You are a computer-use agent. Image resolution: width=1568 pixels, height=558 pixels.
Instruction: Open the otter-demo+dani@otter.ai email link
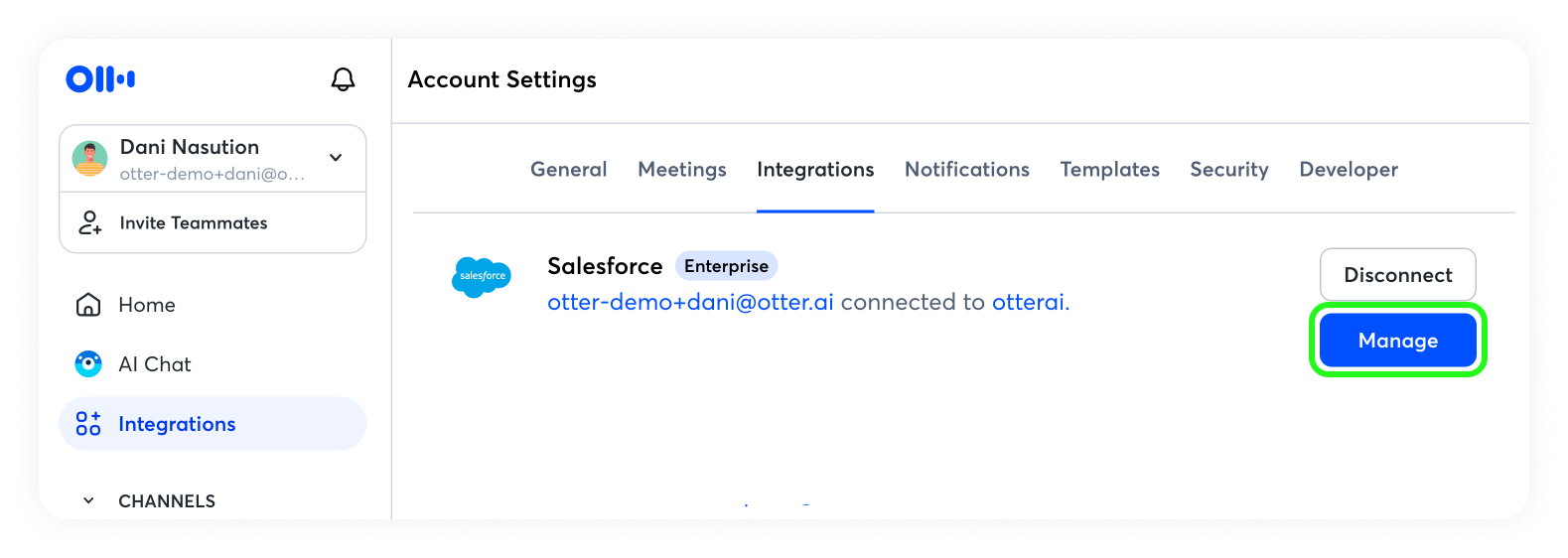coord(690,302)
